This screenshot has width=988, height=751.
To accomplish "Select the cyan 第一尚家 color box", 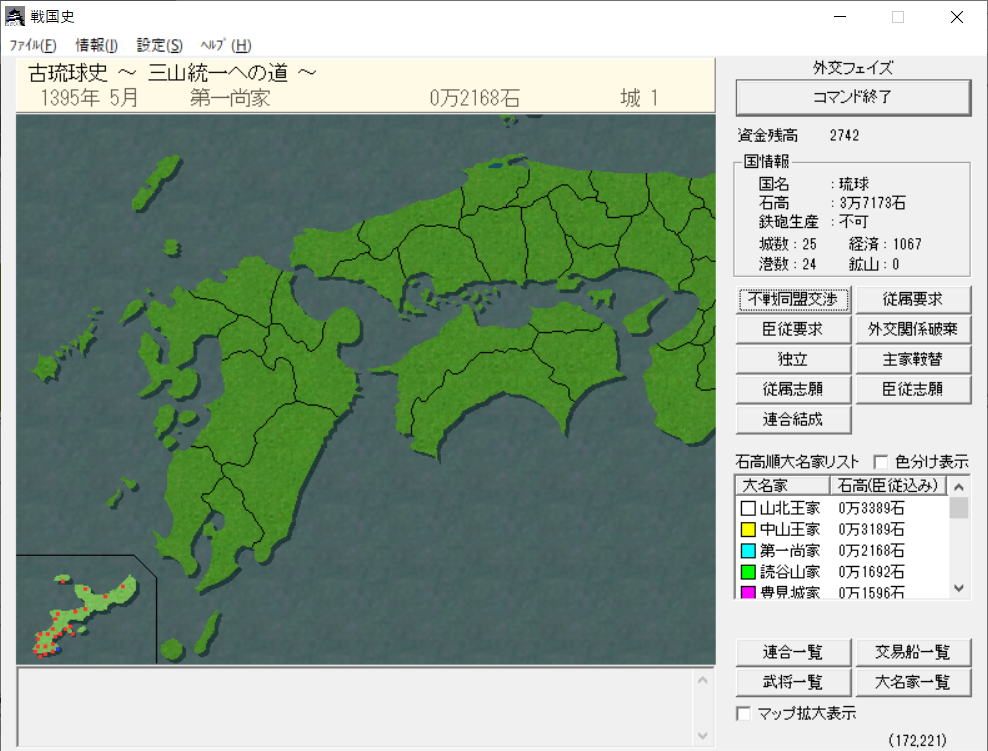I will (748, 550).
